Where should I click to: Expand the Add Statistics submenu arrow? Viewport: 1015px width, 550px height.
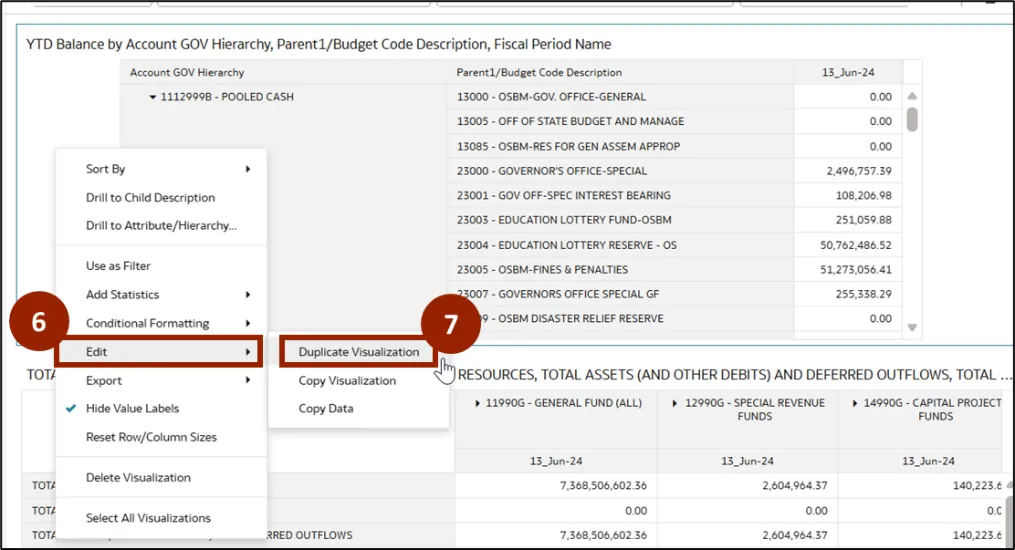(x=247, y=295)
